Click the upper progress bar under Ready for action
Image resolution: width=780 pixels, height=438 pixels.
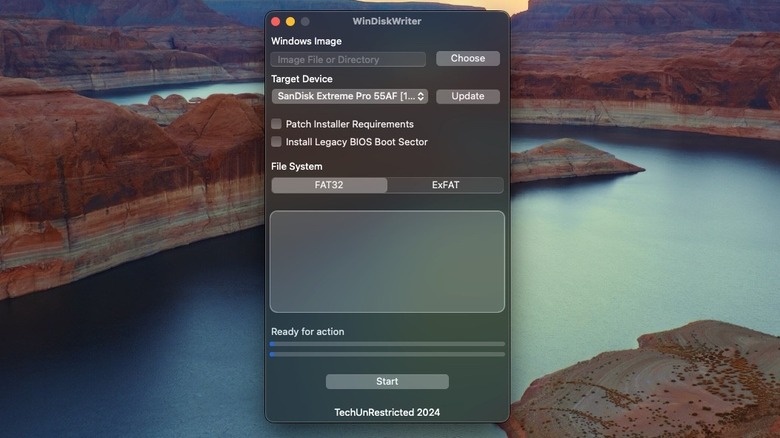point(387,344)
